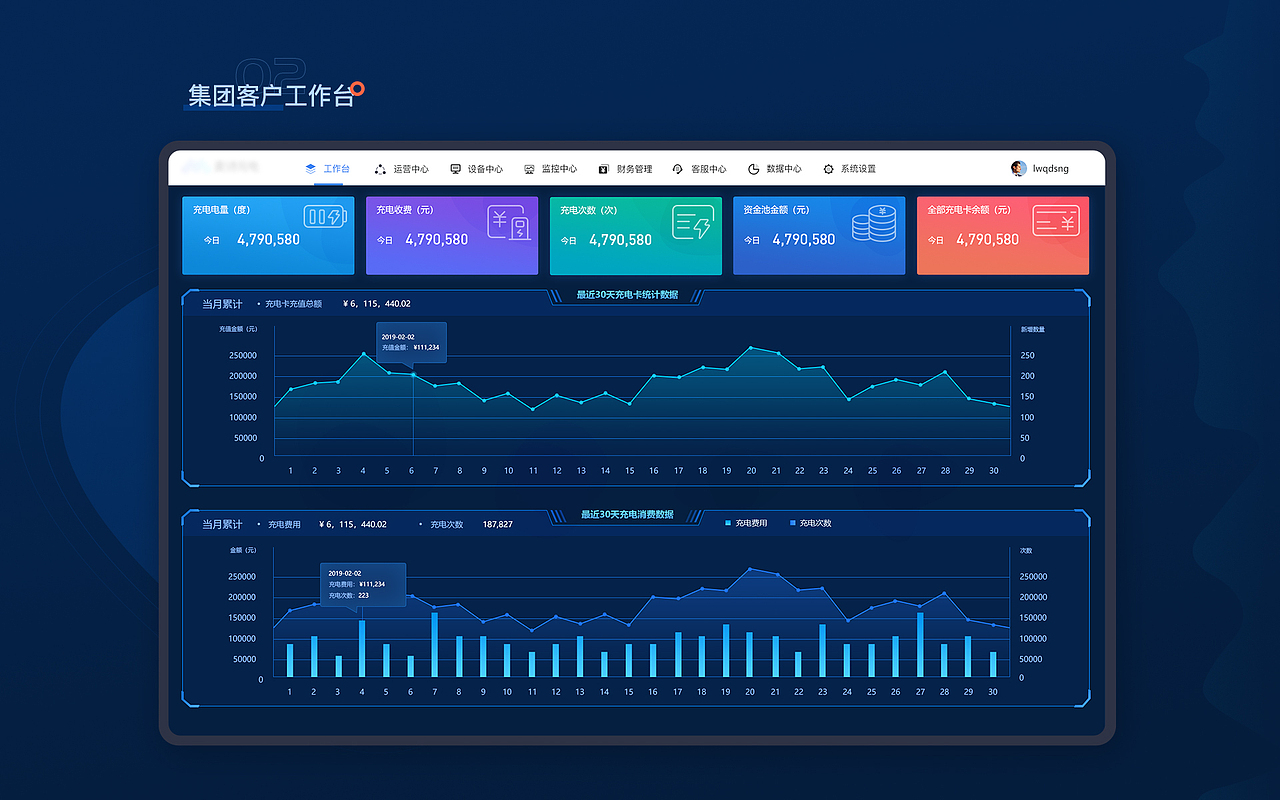This screenshot has width=1280, height=800.
Task: Open the lwqdsng username link
Action: pyautogui.click(x=1051, y=169)
